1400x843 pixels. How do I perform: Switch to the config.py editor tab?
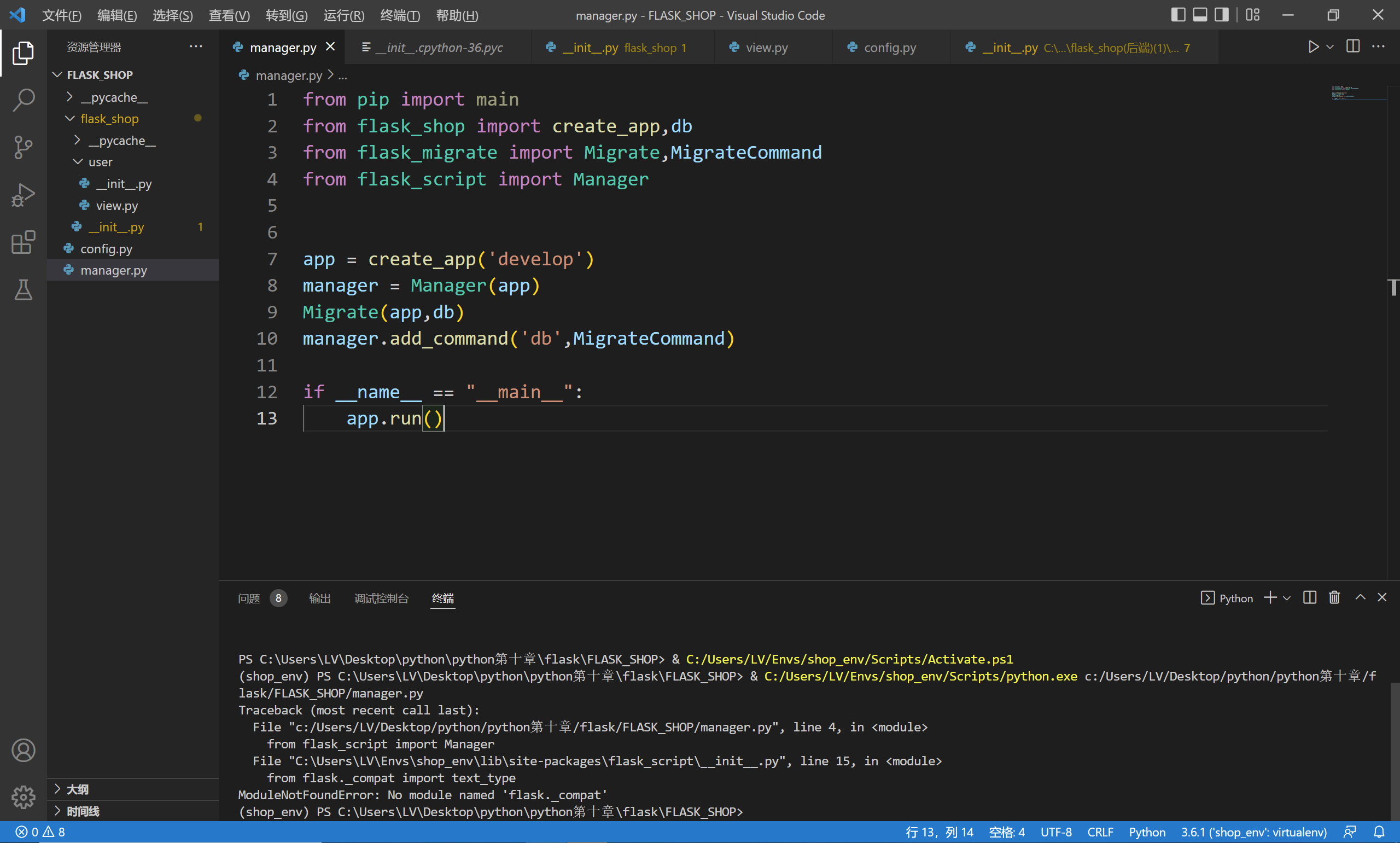[890, 47]
